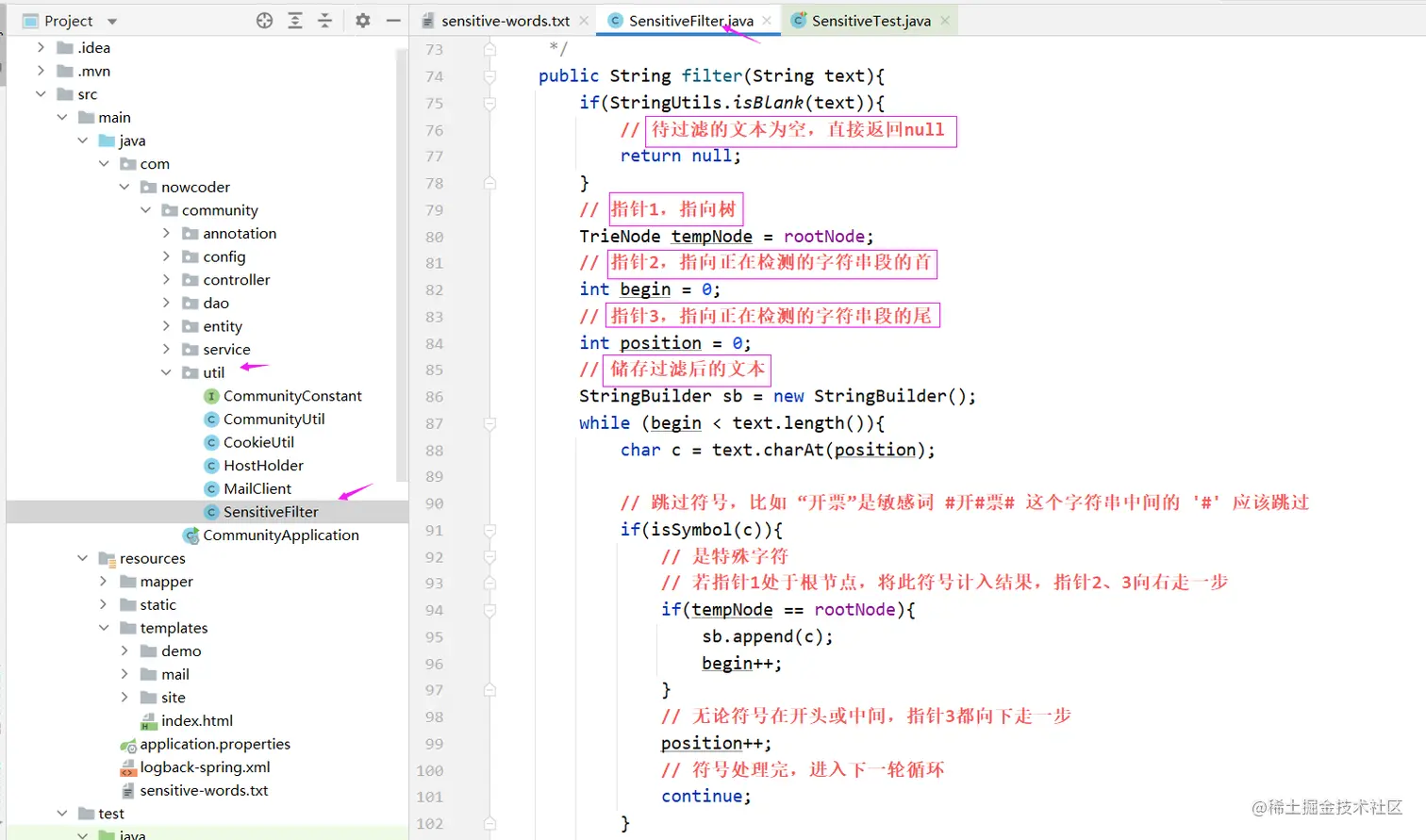
Task: Collapse the src folder
Action: click(x=40, y=94)
